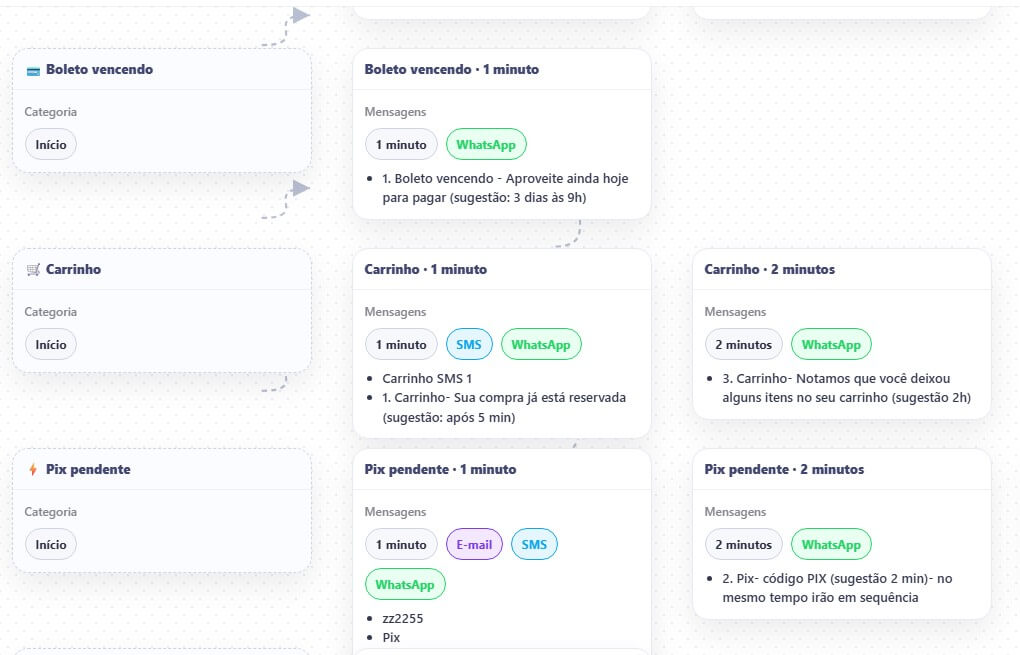Click SMS tag in Pix pendente 1 minuto
Viewport: 1020px width, 655px height.
[534, 545]
